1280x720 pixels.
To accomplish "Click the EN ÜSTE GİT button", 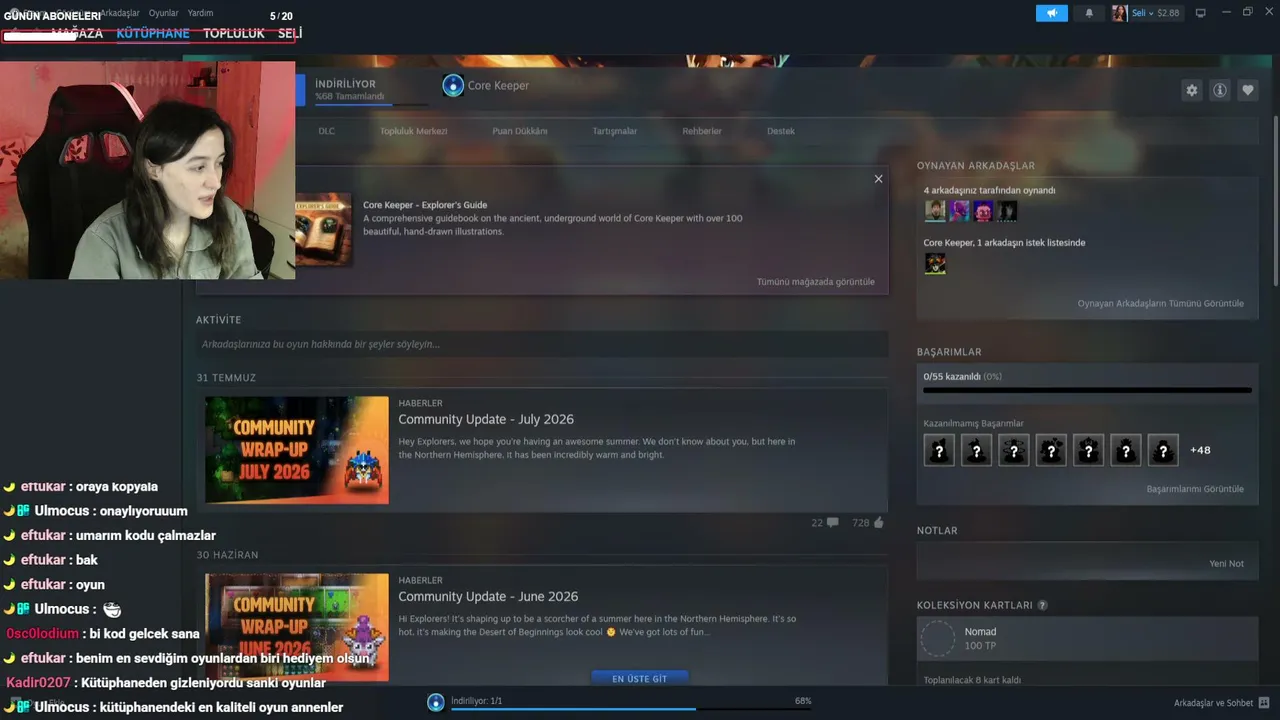I will [x=639, y=678].
